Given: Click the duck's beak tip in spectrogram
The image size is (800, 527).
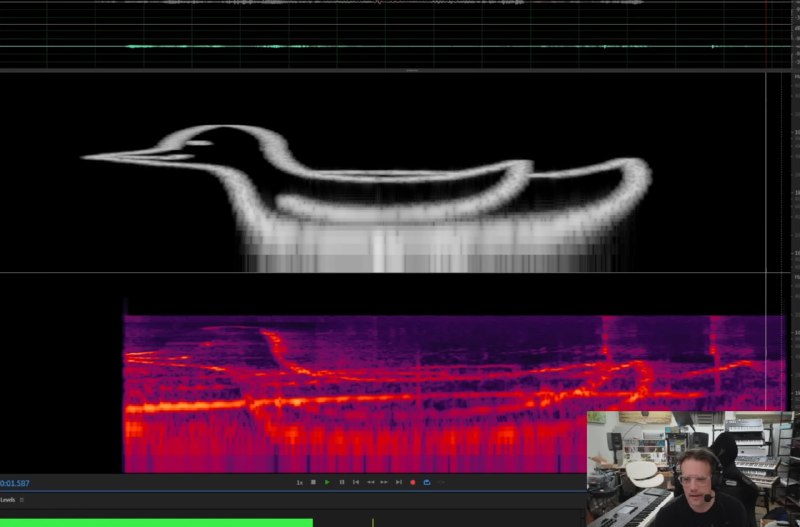Looking at the screenshot, I should (x=86, y=156).
